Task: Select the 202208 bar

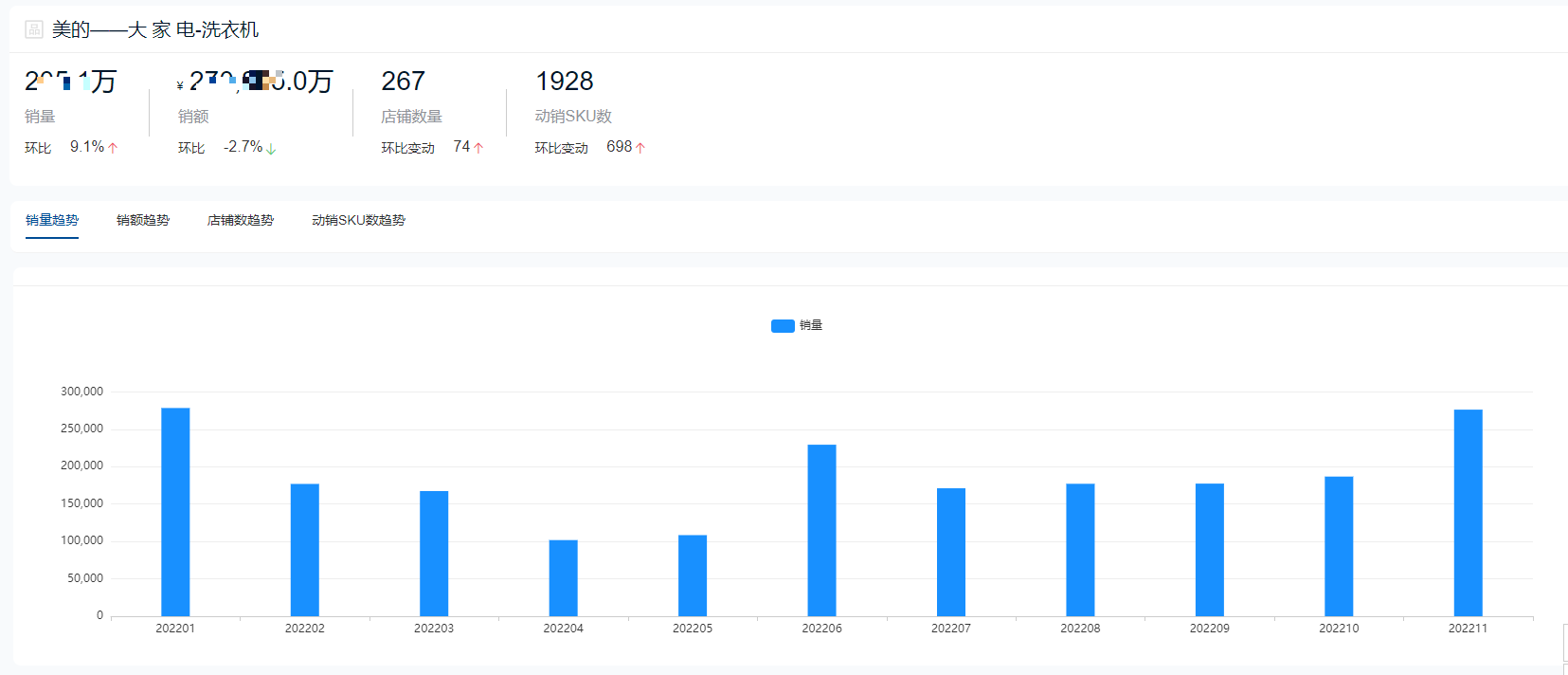Action: (x=1080, y=550)
